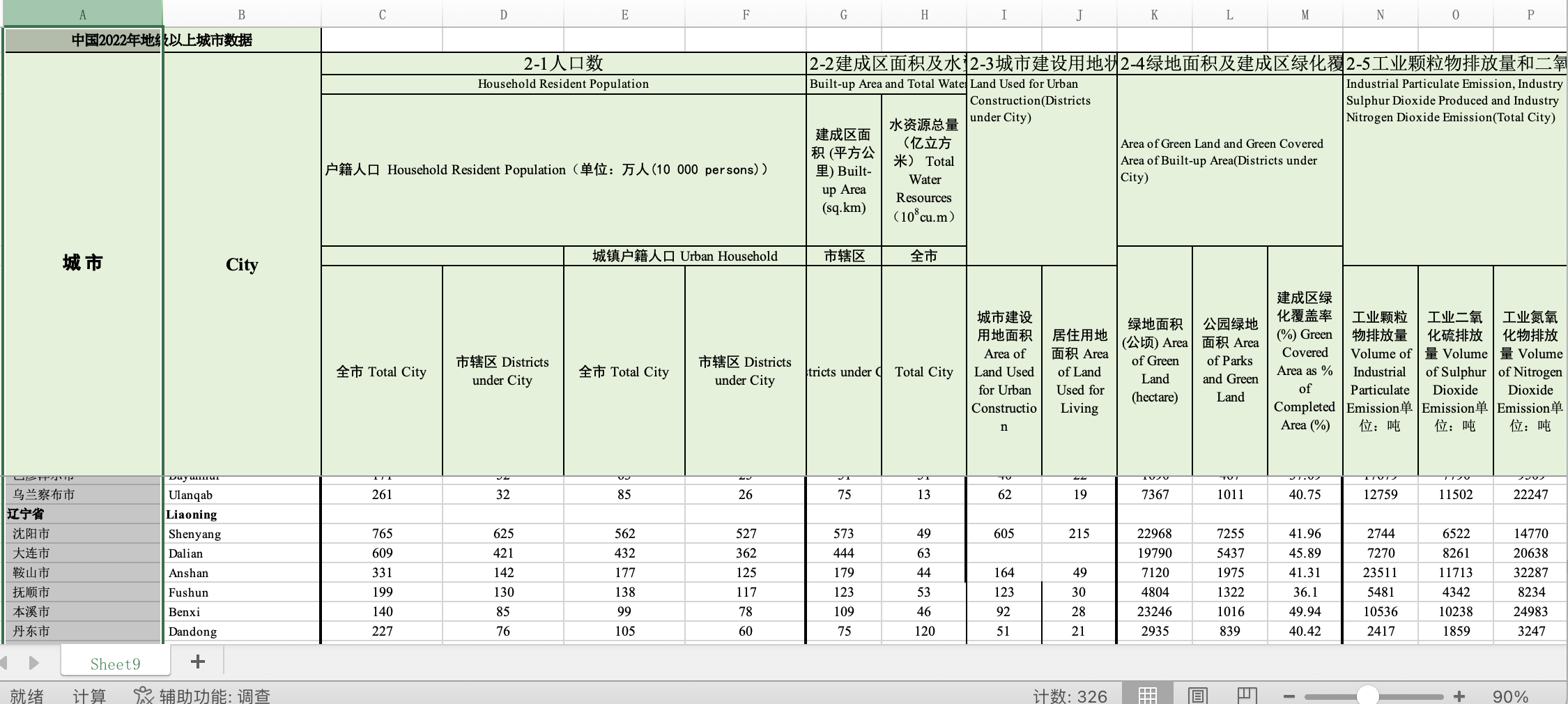Click Dandong water resources value 120
1568x704 pixels.
click(x=924, y=631)
